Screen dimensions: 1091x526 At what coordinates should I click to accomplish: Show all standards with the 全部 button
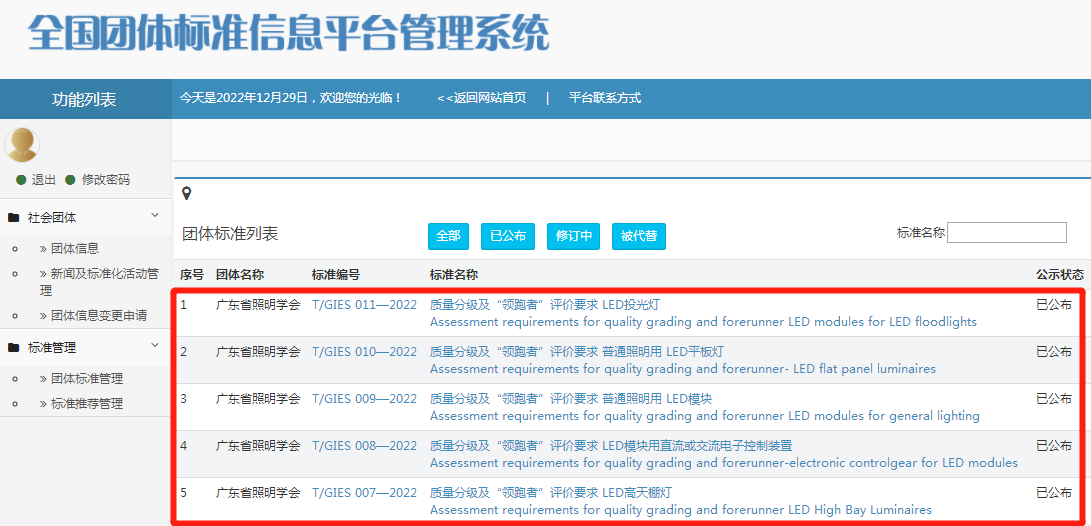[x=448, y=237]
